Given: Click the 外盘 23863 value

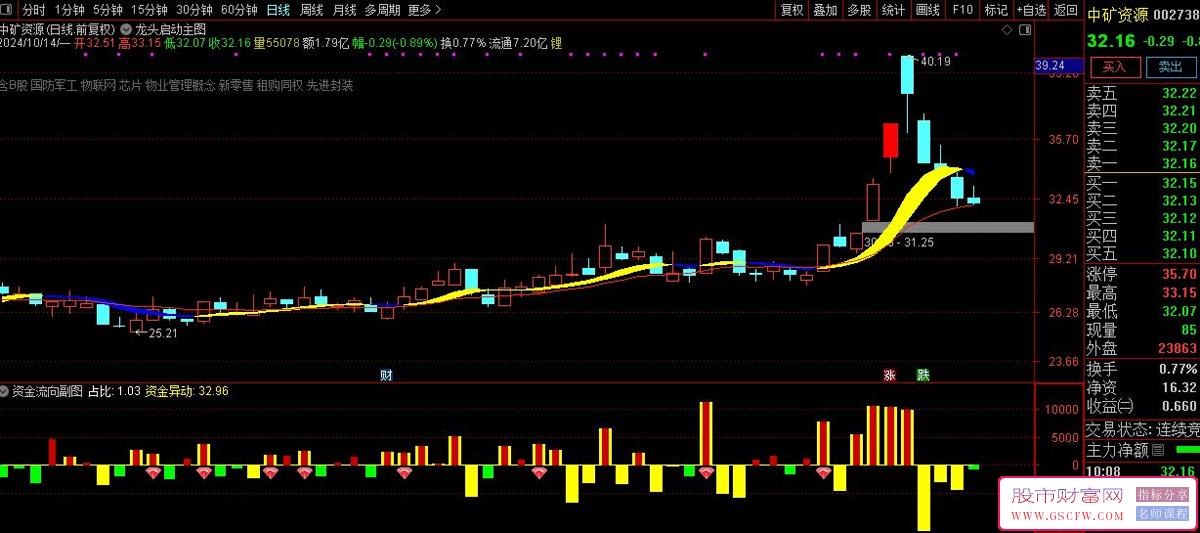Looking at the screenshot, I should pyautogui.click(x=1177, y=349).
